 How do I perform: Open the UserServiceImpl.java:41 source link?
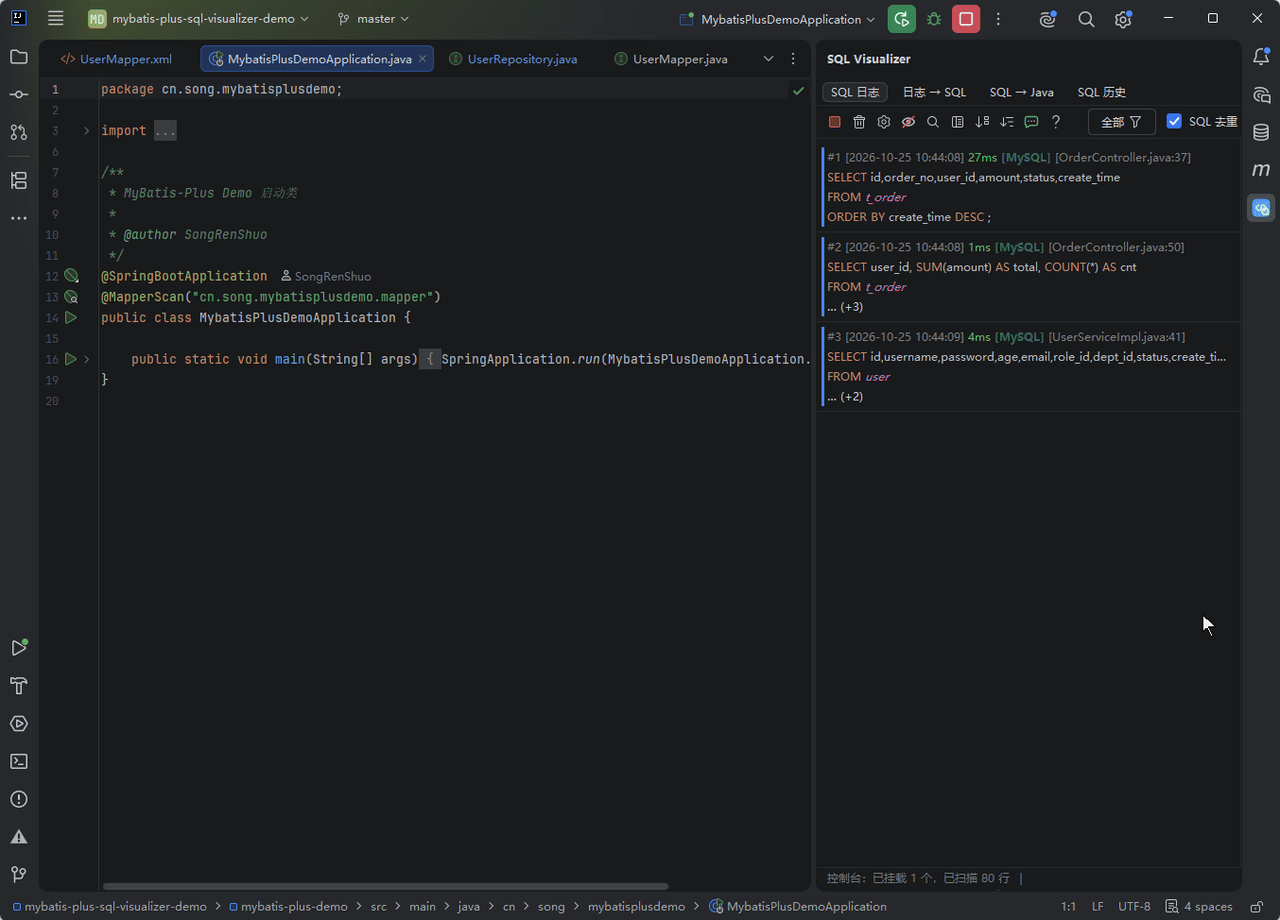[x=1115, y=337]
